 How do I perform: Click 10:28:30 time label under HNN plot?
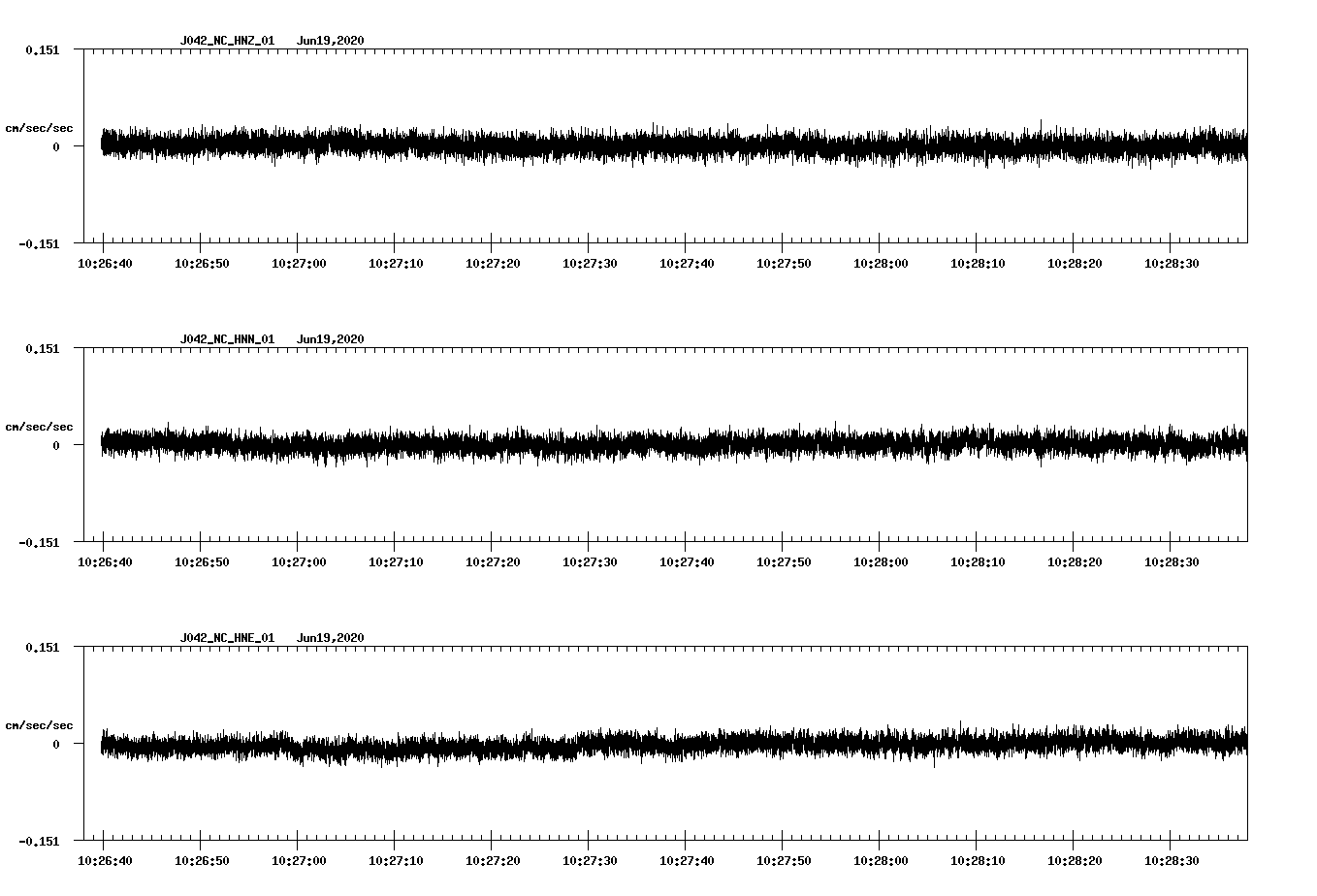(1172, 562)
